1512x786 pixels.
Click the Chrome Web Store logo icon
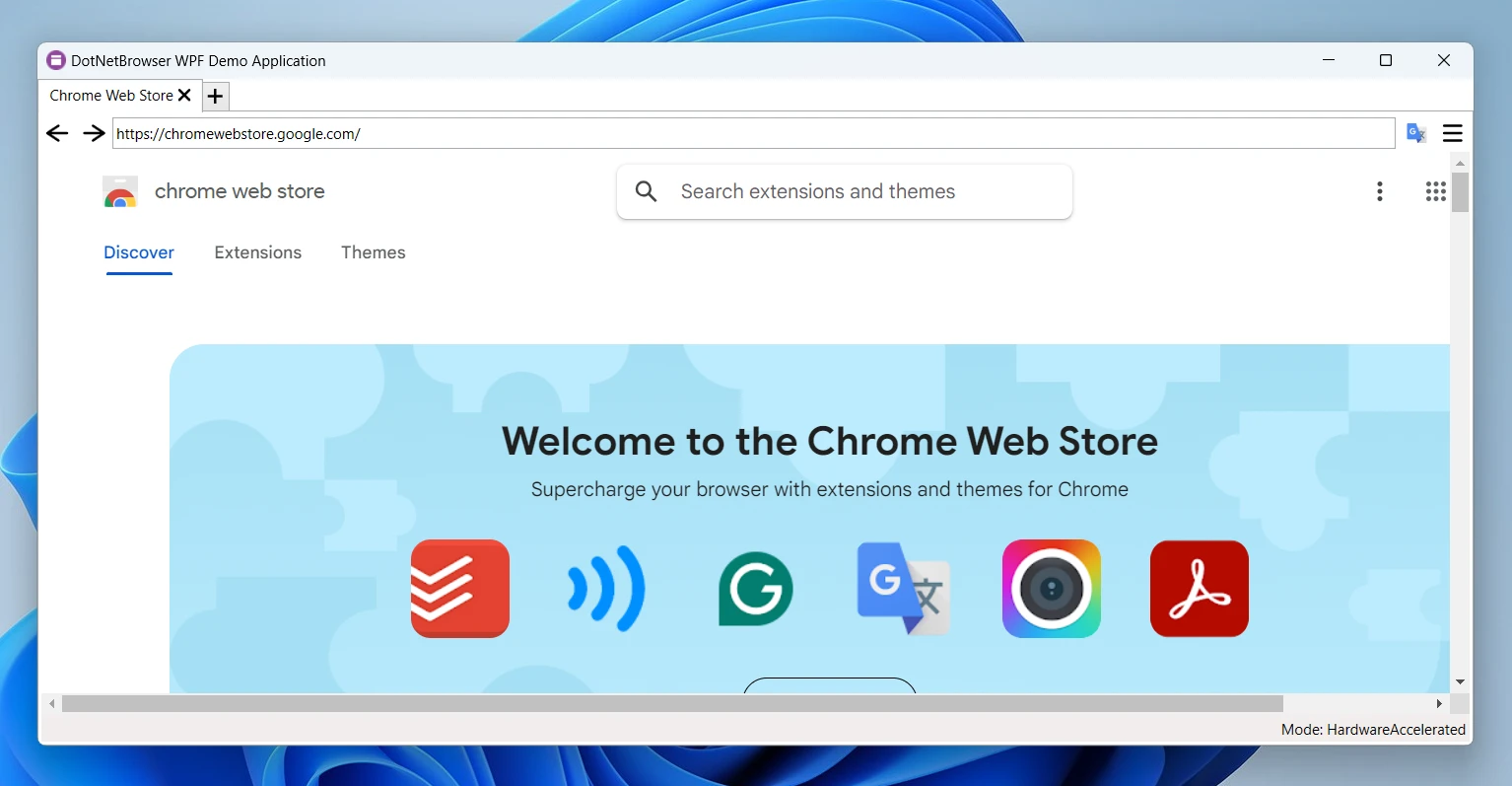pos(120,191)
